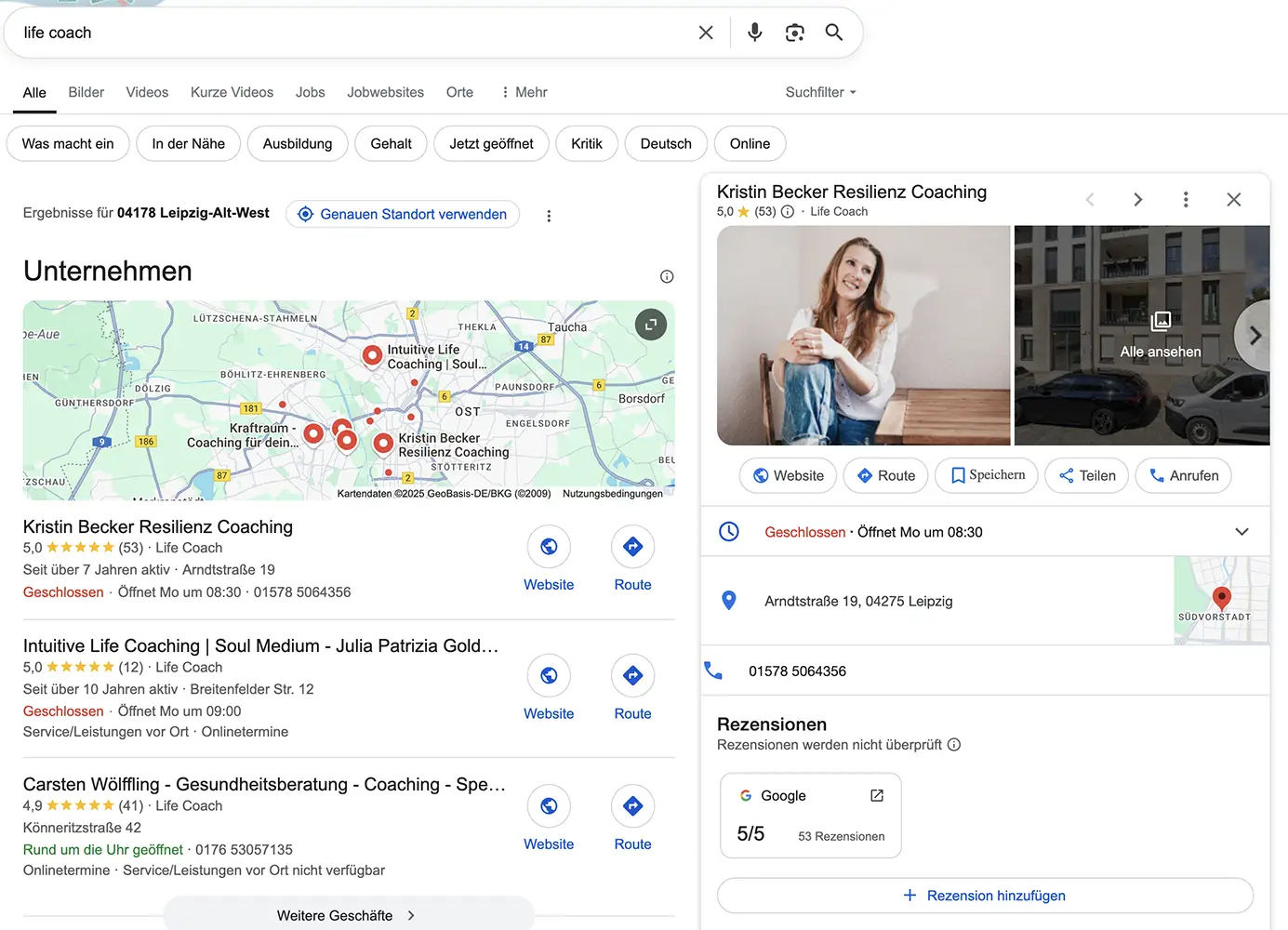Apply the In der Nähe chip
This screenshot has width=1288, height=930.
pyautogui.click(x=189, y=144)
